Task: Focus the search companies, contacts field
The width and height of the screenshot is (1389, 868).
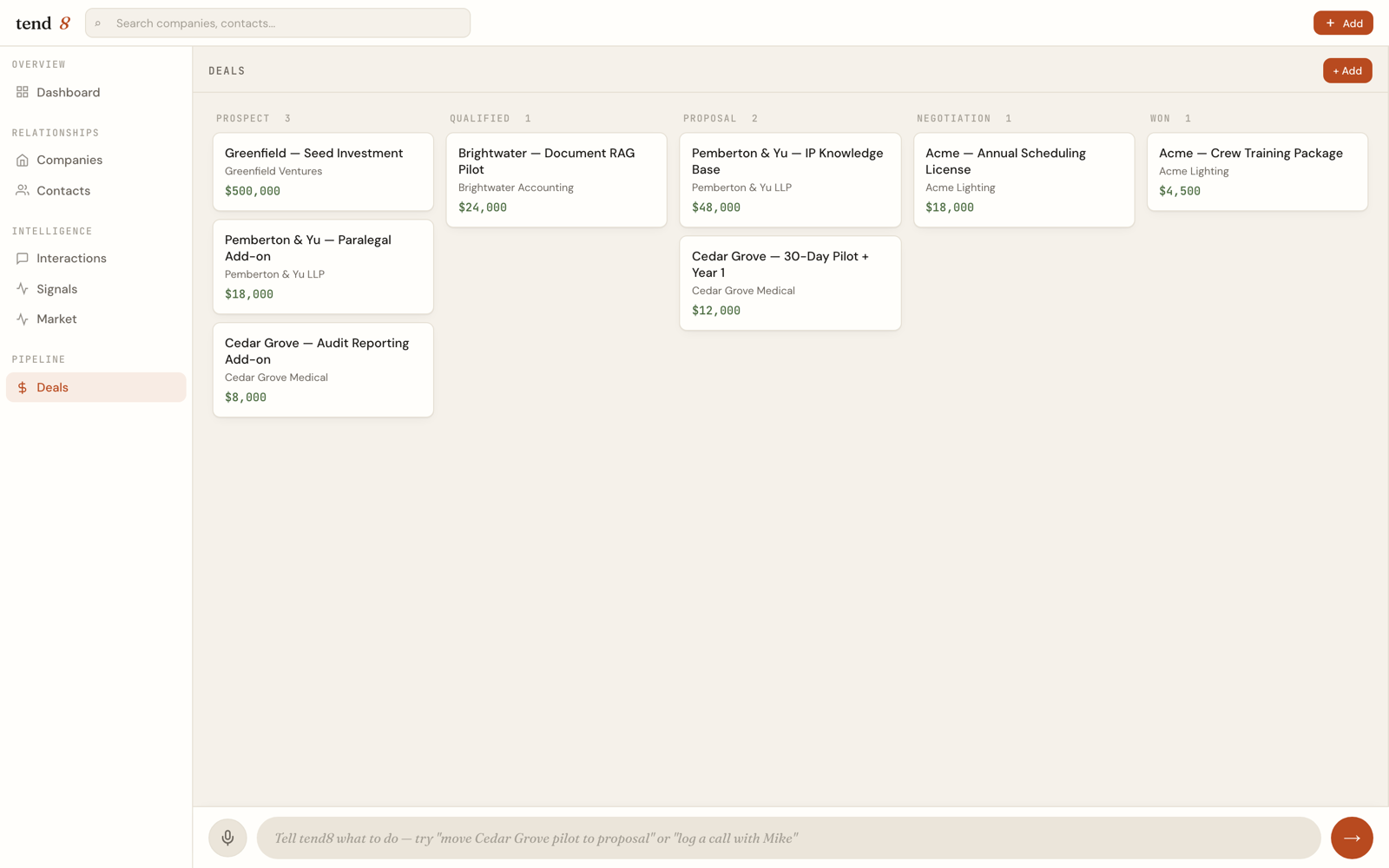Action: [278, 23]
